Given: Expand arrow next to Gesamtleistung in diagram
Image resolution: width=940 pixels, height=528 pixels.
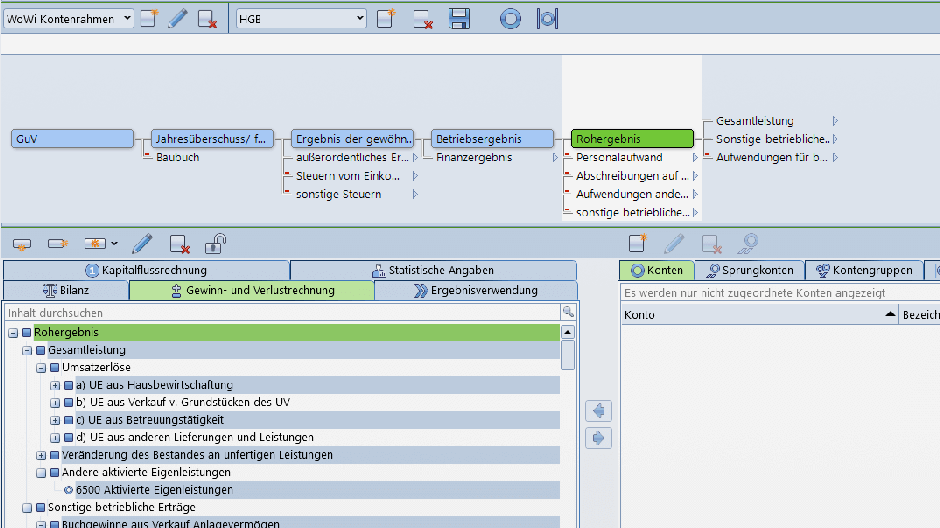Looking at the screenshot, I should pos(835,121).
